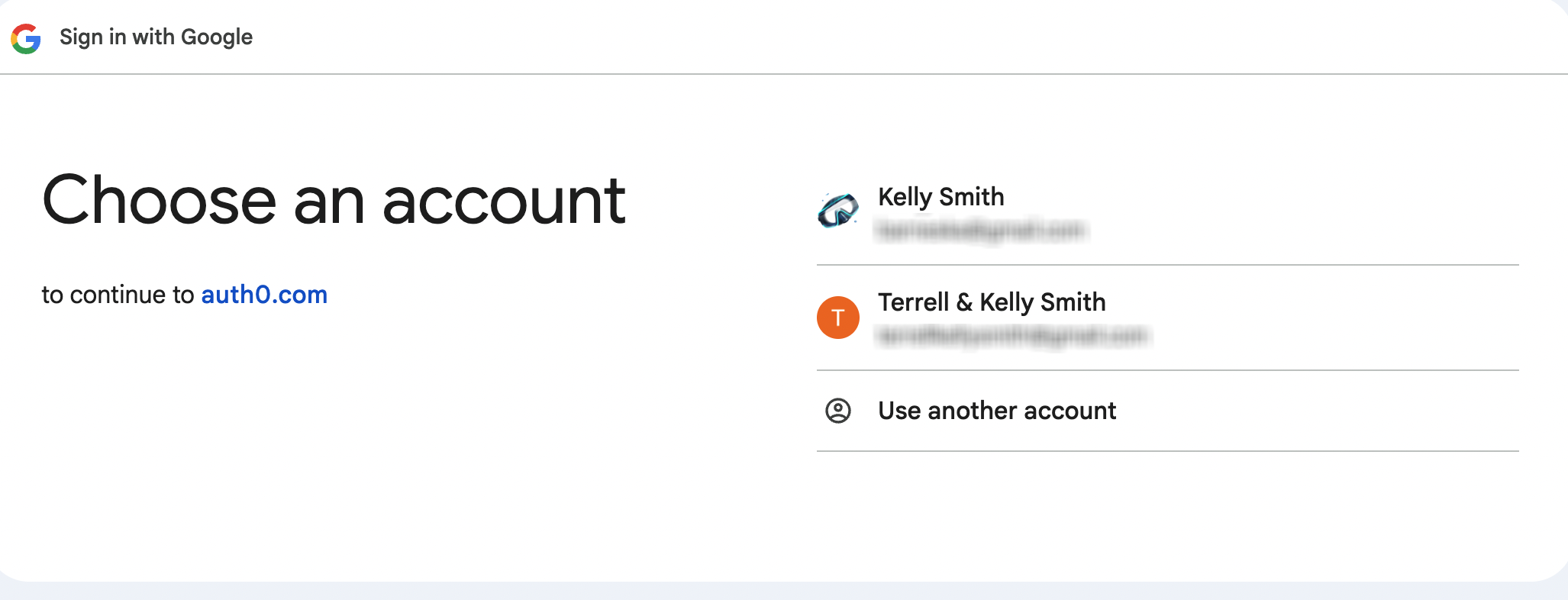The width and height of the screenshot is (1568, 600).
Task: Choose the "Kelly Smith" account name
Action: 940,197
